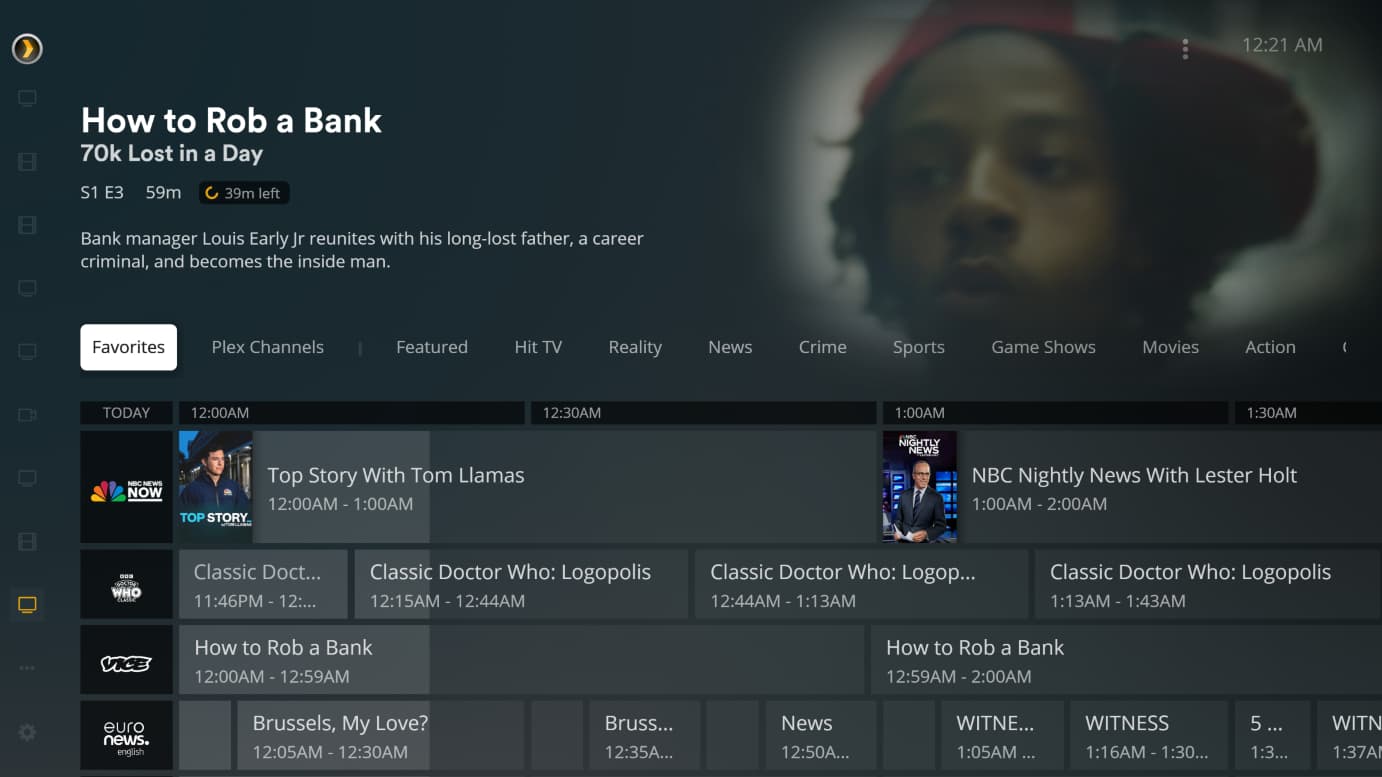
Task: Open the sidebar settings gear
Action: pos(27,732)
